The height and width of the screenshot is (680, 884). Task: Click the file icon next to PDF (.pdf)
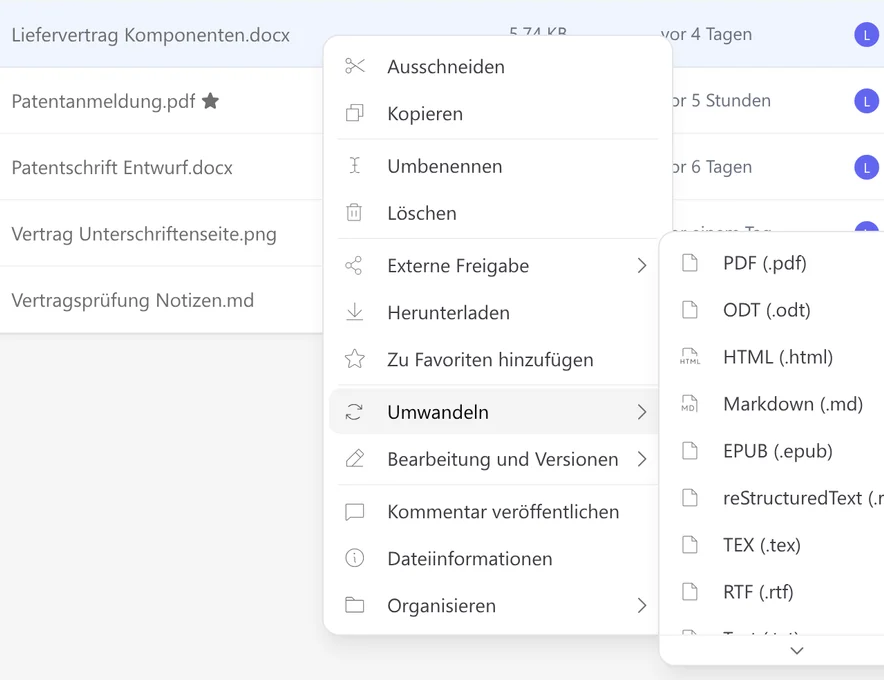click(689, 263)
